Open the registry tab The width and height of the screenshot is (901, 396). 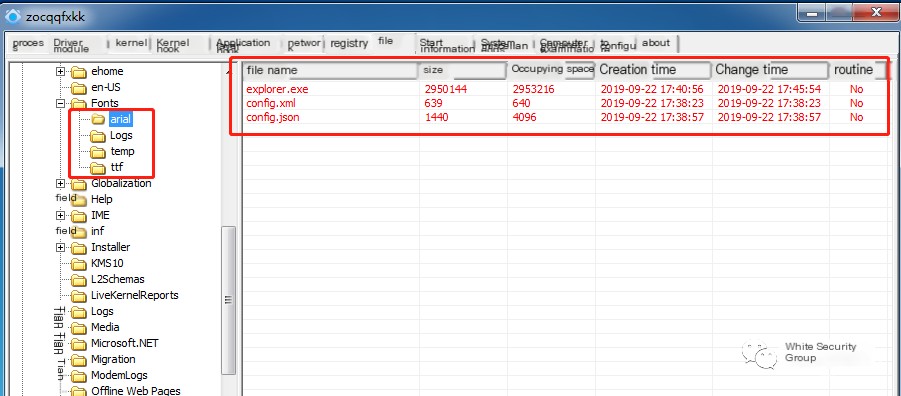coord(349,43)
